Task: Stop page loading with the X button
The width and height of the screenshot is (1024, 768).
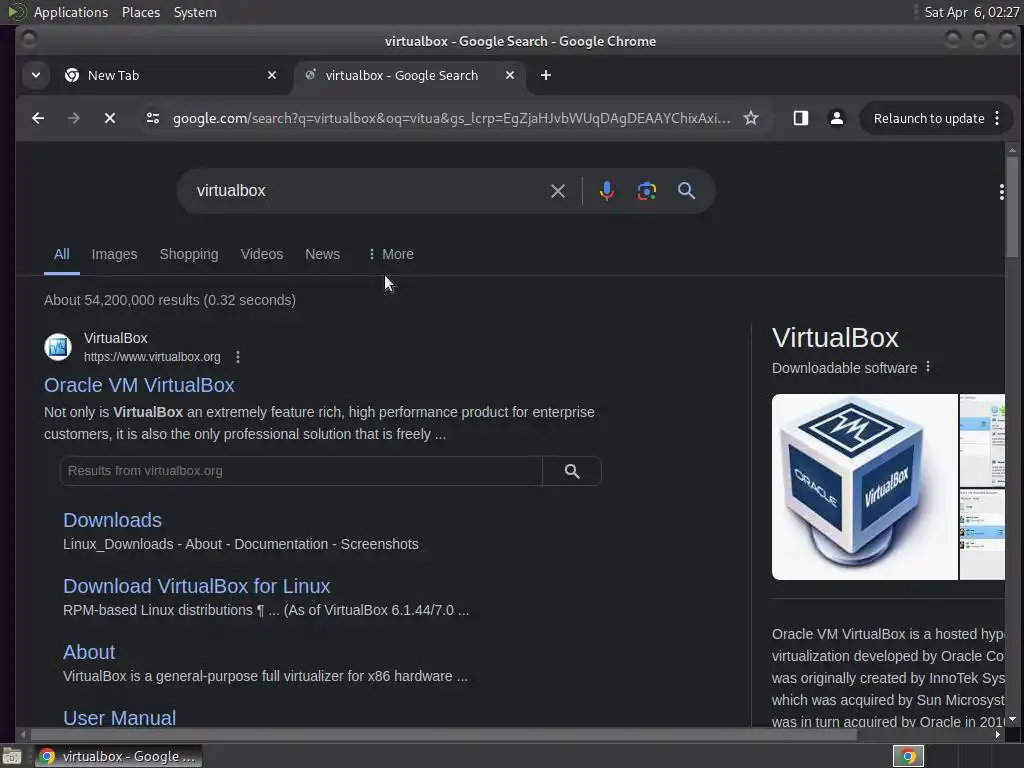Action: tap(110, 118)
